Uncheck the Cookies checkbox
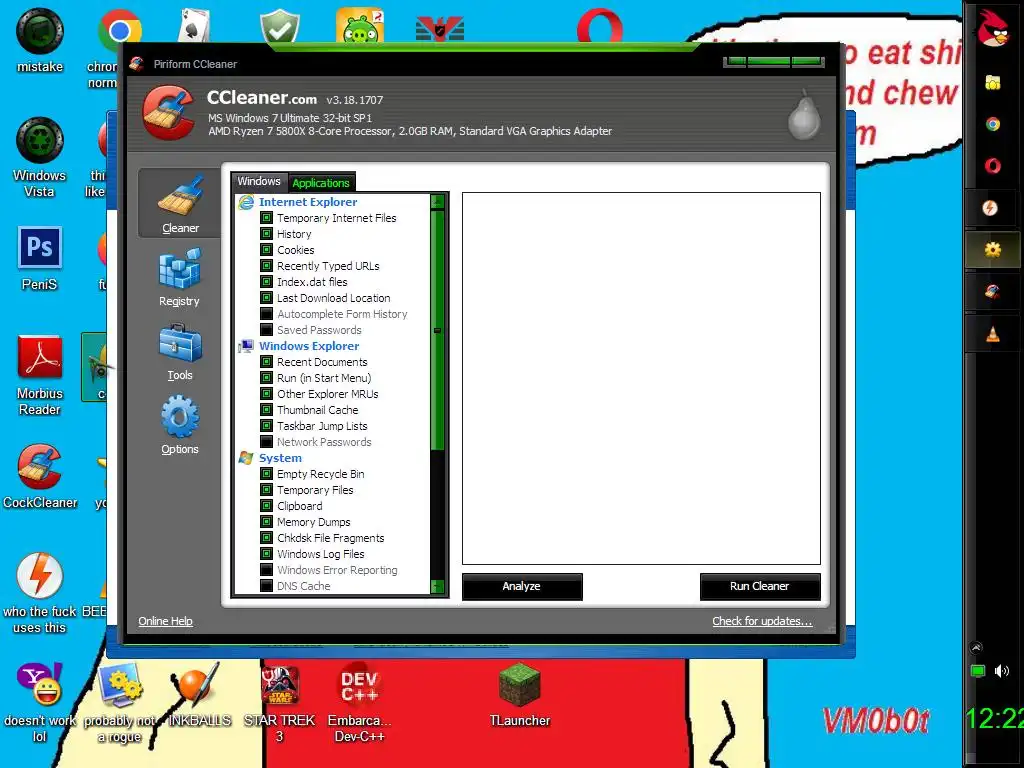Screen dimensions: 1024x768 click(266, 249)
